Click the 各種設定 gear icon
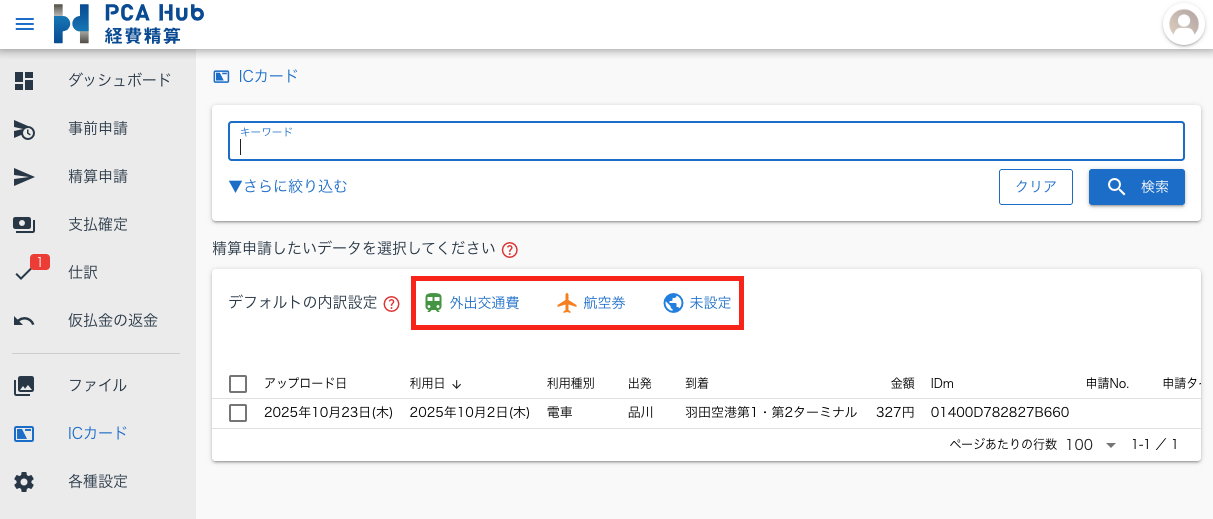 click(24, 481)
